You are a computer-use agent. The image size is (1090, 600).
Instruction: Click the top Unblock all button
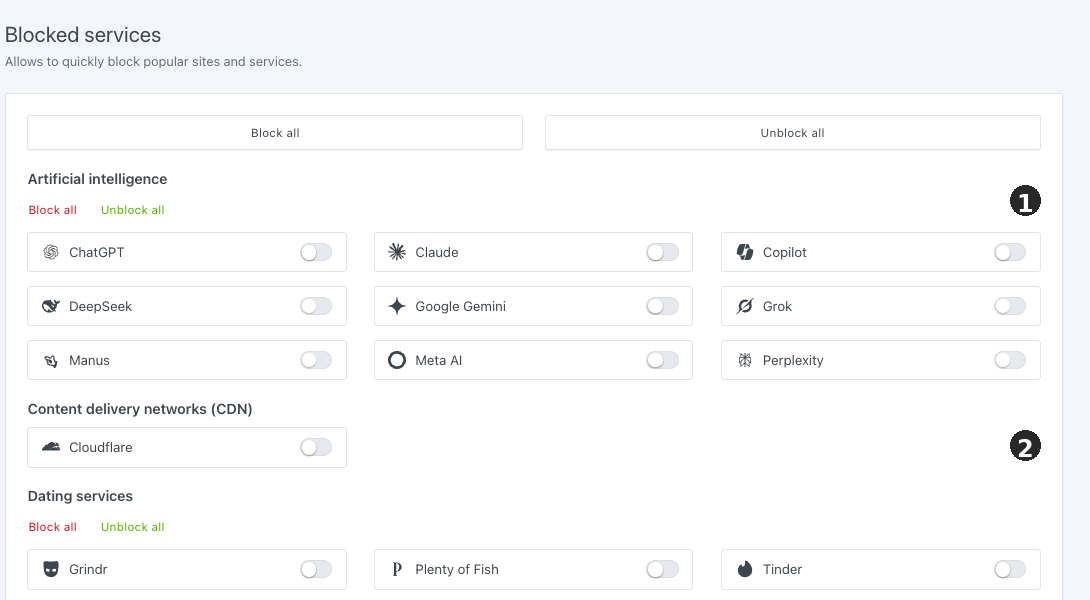pos(792,133)
